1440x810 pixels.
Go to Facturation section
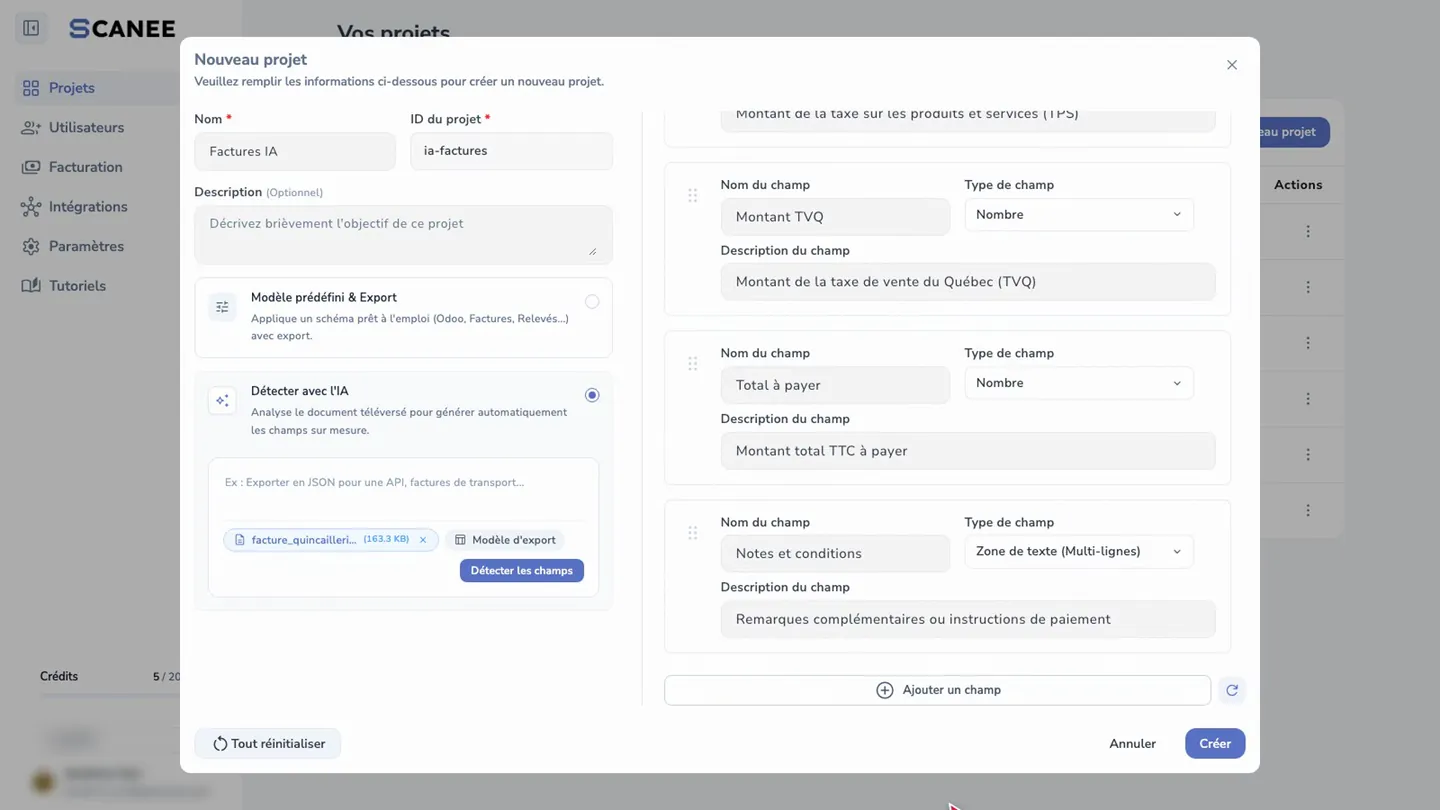tap(85, 167)
